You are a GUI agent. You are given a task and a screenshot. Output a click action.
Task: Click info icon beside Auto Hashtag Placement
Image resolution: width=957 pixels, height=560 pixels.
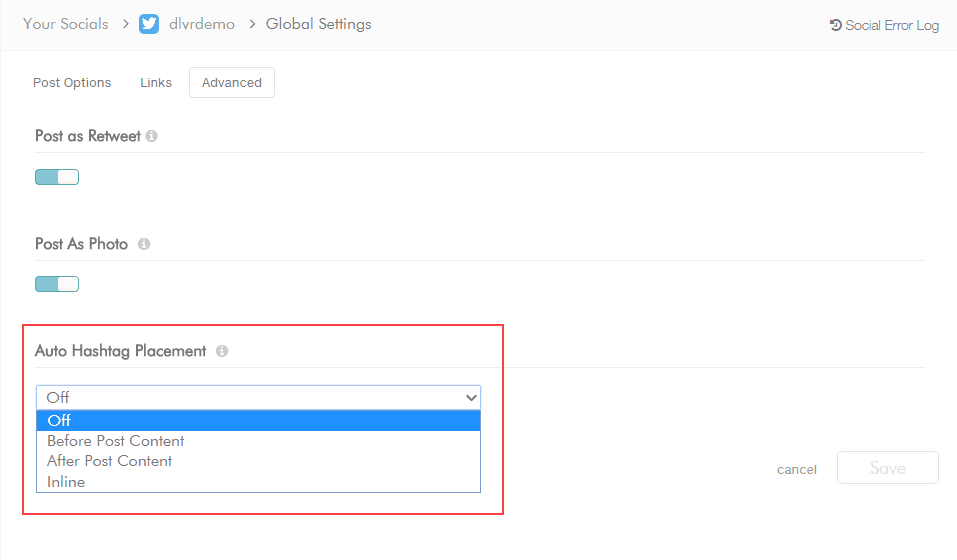[222, 351]
